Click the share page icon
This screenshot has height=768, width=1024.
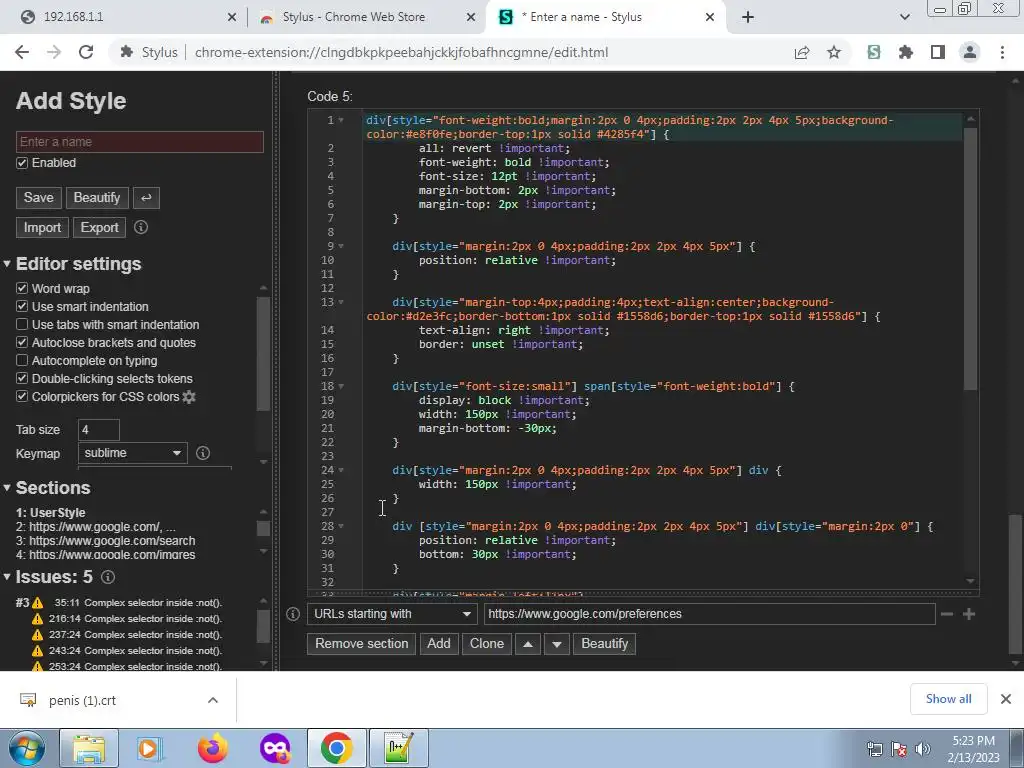802,52
